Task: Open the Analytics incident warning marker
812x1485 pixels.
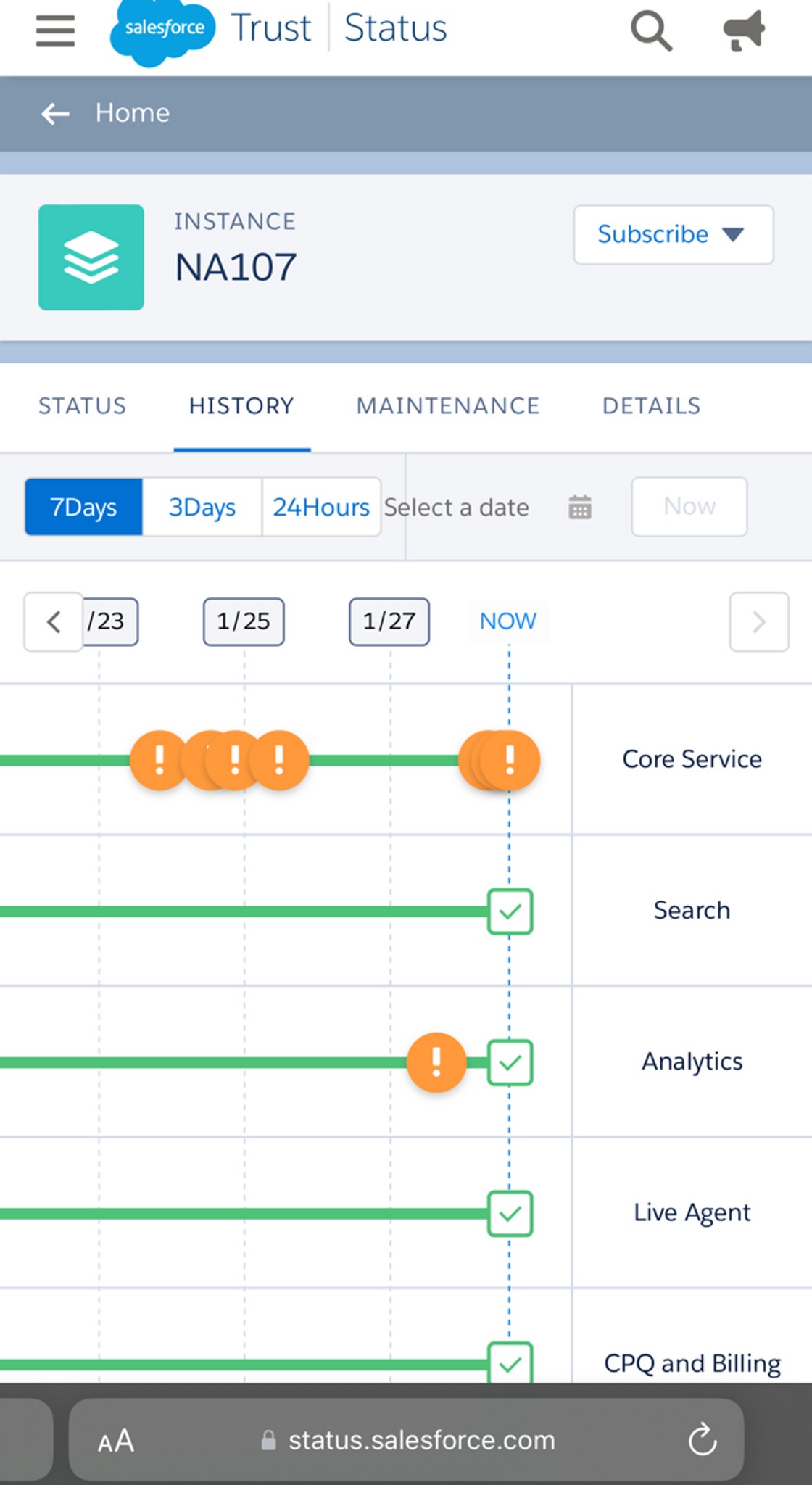Action: 436,1062
